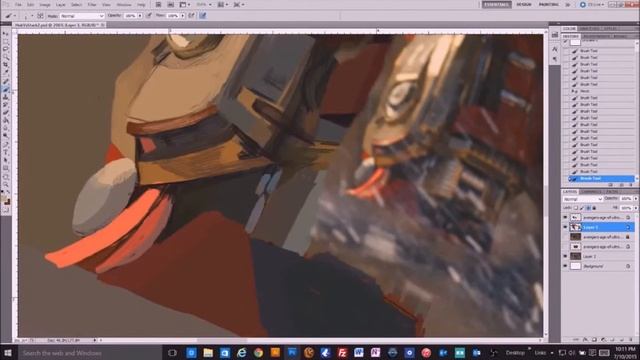
Task: Create new snapshot in History panel
Action: (x=621, y=185)
